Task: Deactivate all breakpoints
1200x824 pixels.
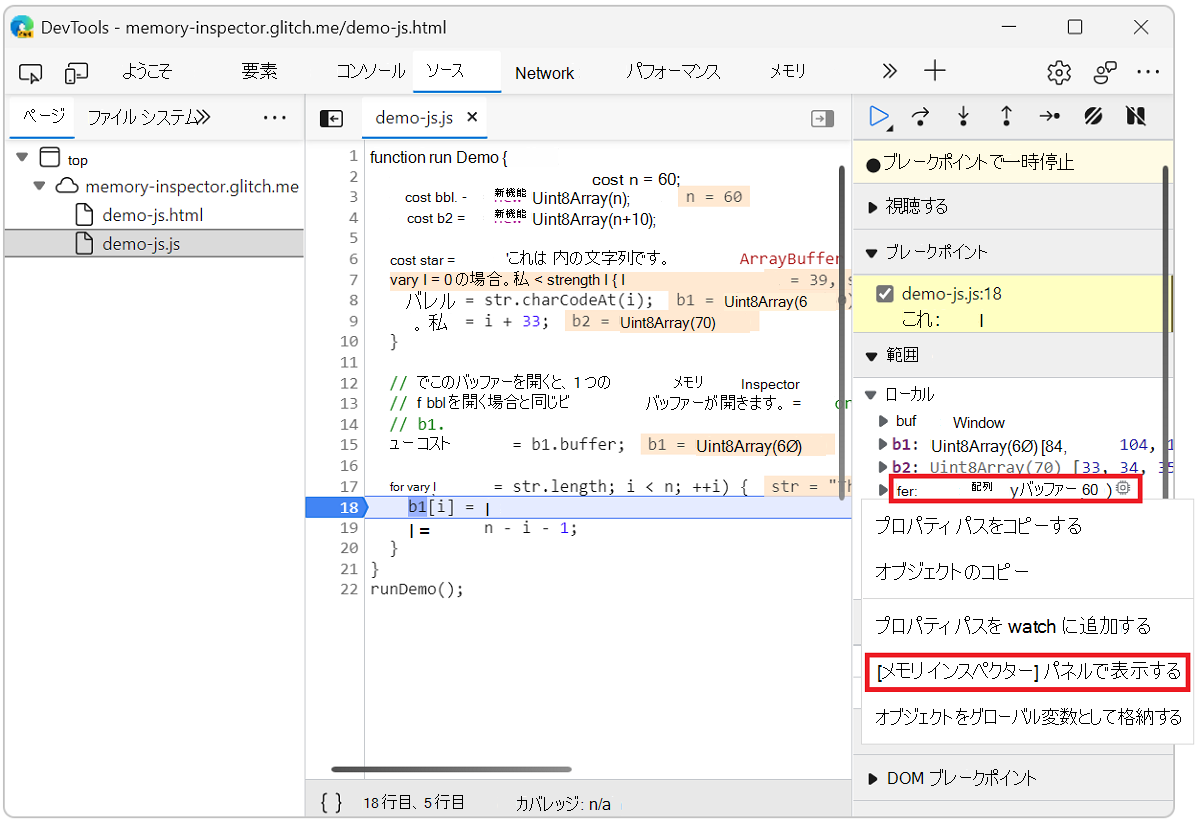Action: (x=1092, y=117)
